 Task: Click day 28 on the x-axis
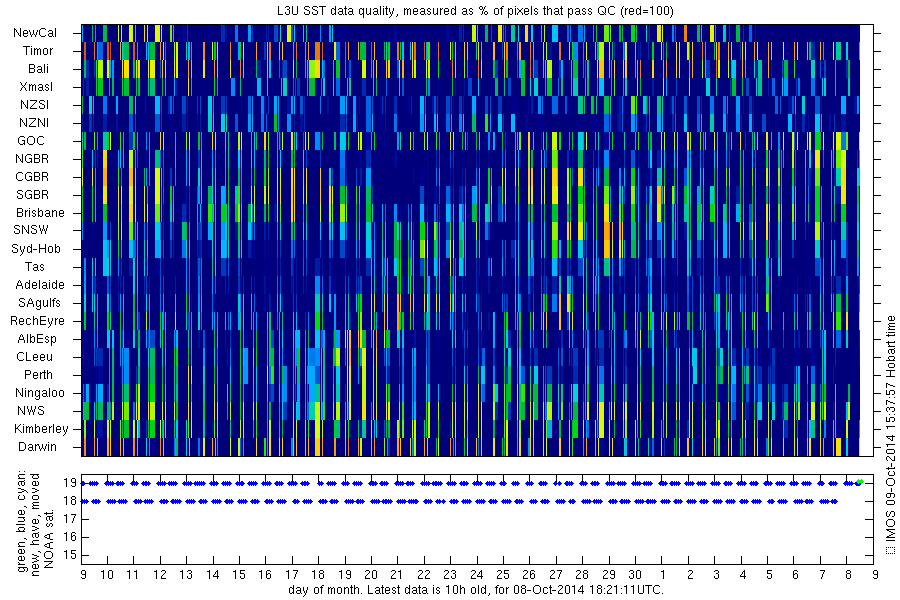(x=582, y=575)
